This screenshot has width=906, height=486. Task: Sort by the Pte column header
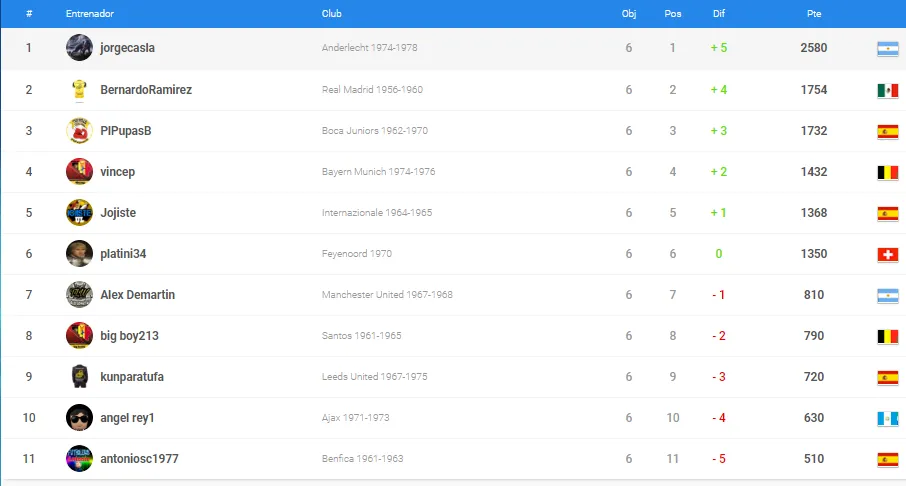click(x=814, y=13)
